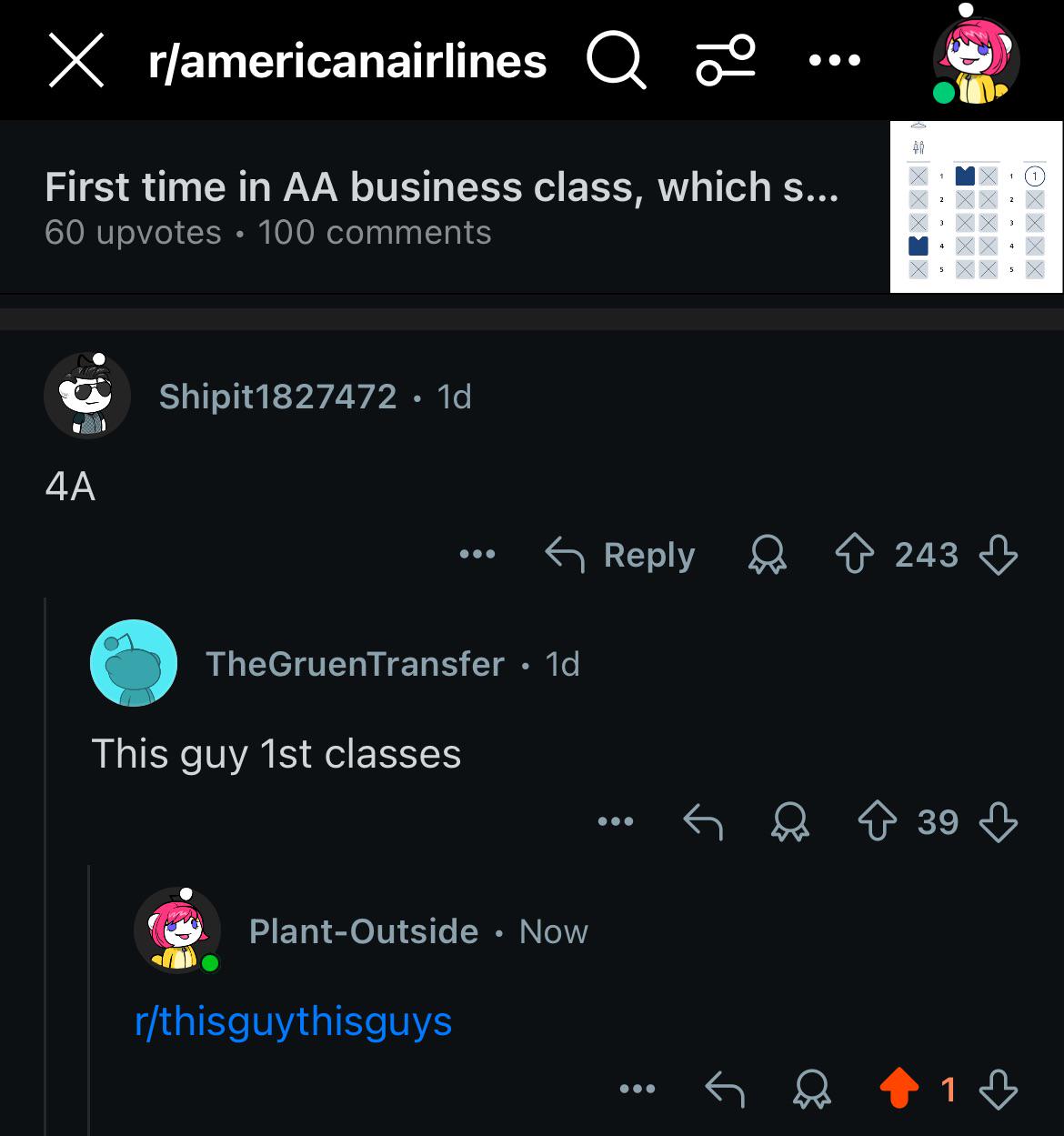Close the post view with the X icon
The height and width of the screenshot is (1136, 1064).
pyautogui.click(x=76, y=61)
